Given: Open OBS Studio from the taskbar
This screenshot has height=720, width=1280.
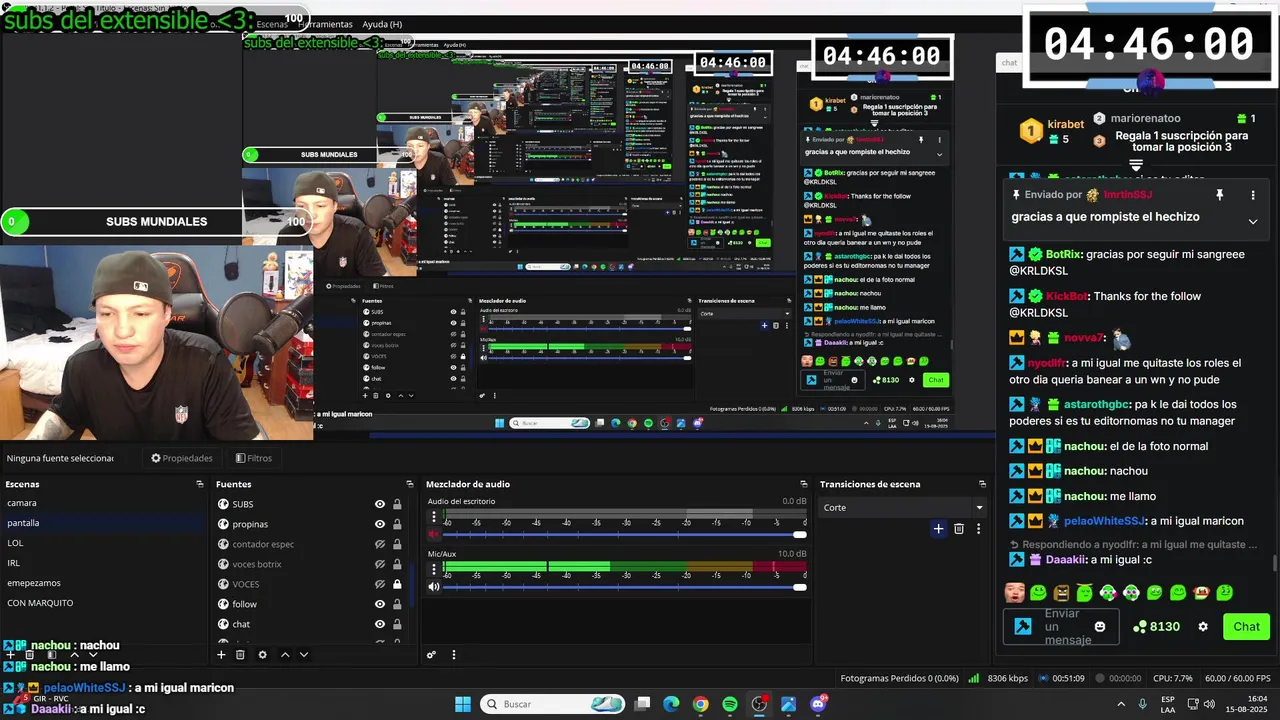Looking at the screenshot, I should pos(759,704).
